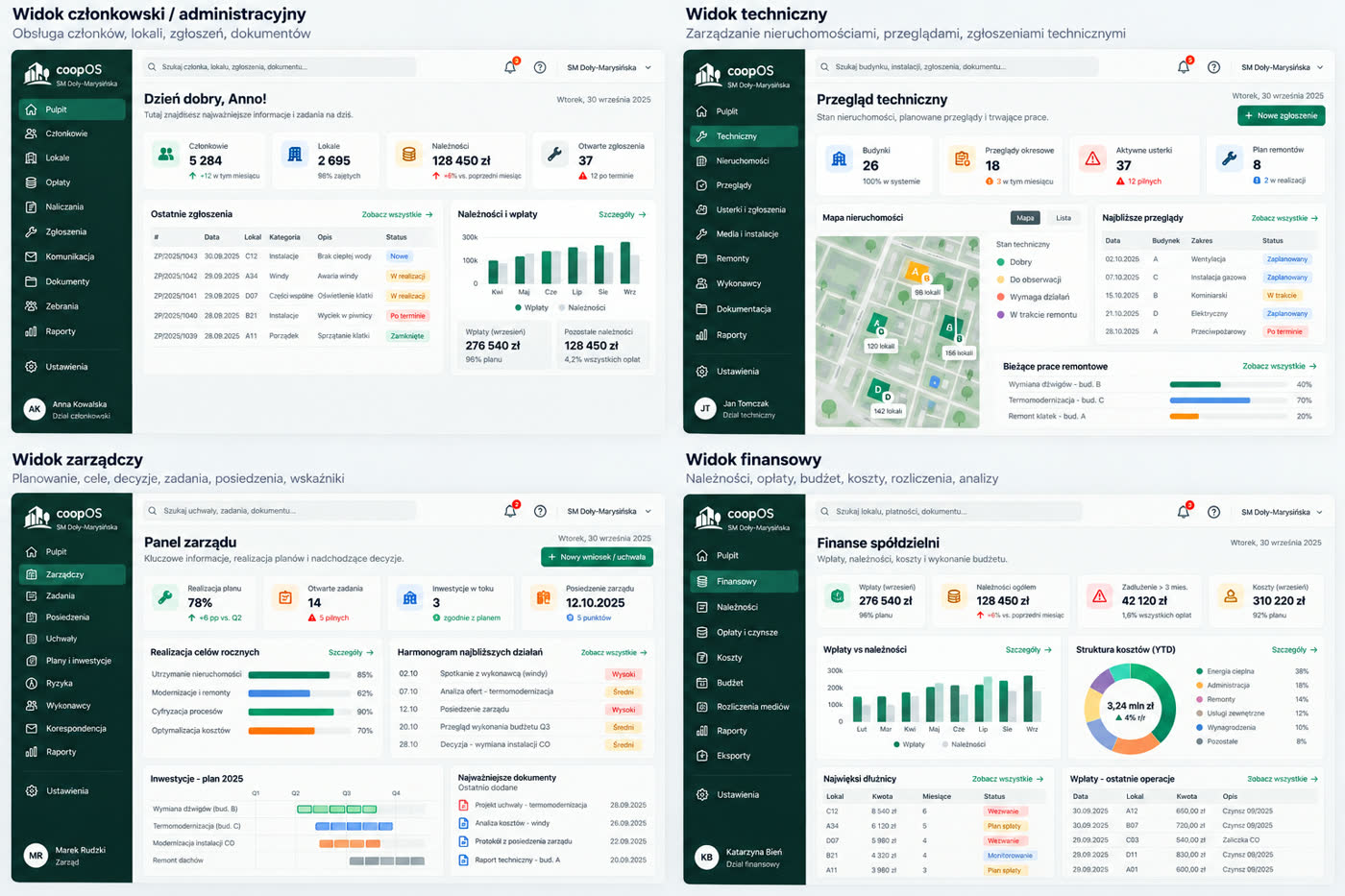Click the warning icon on Aktywne usterki card
Viewport: 1345px width, 896px height.
[1092, 159]
